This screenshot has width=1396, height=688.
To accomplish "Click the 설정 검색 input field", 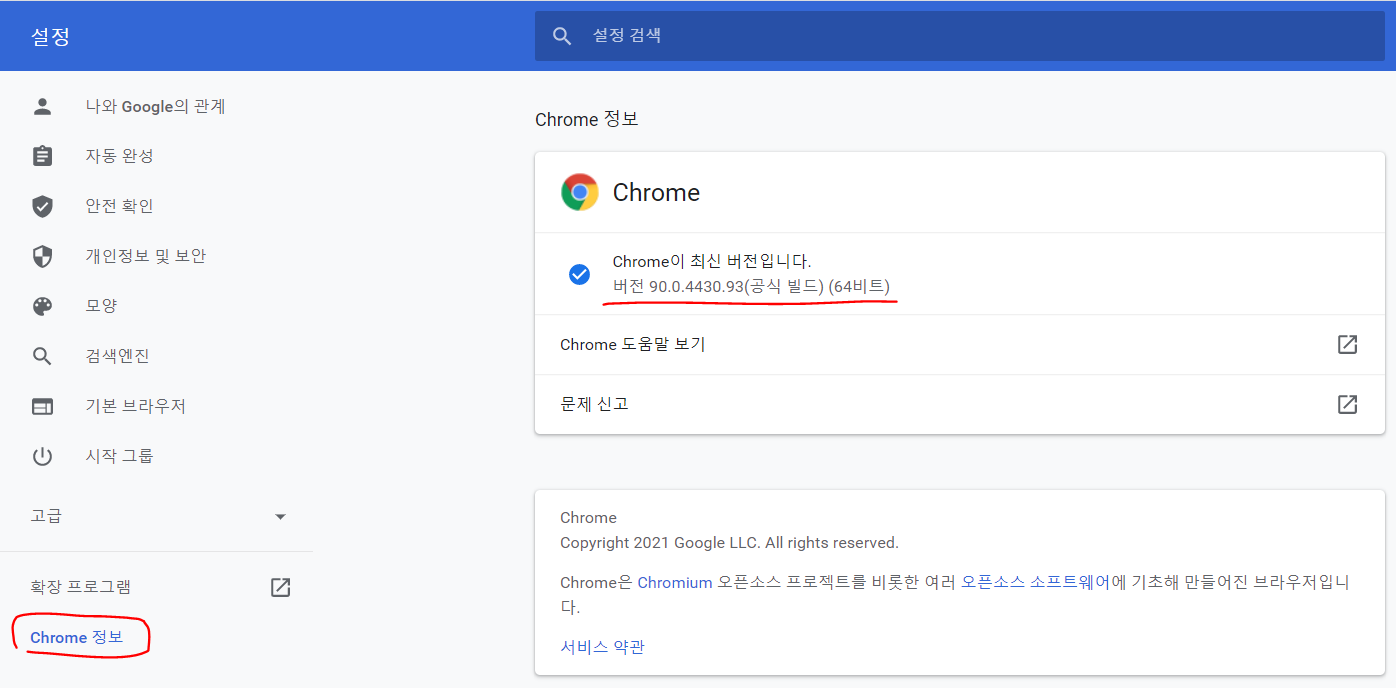I will click(x=960, y=36).
